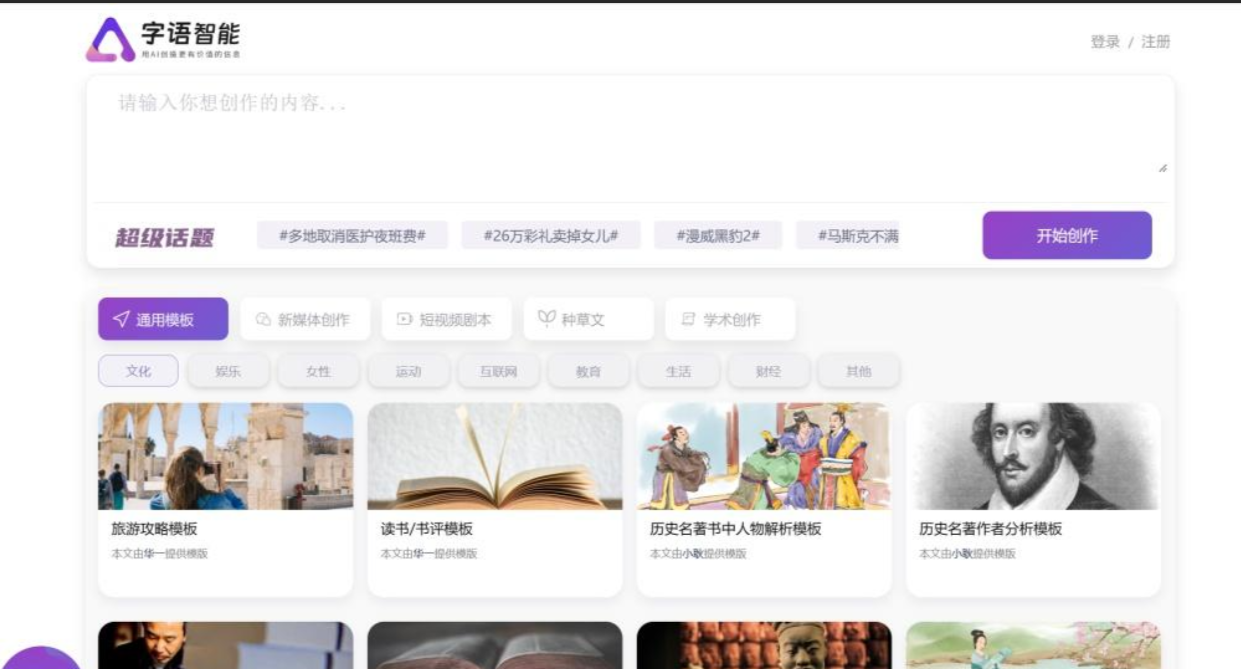Open the 新媒体创作 tab
This screenshot has width=1241, height=669.
305,319
